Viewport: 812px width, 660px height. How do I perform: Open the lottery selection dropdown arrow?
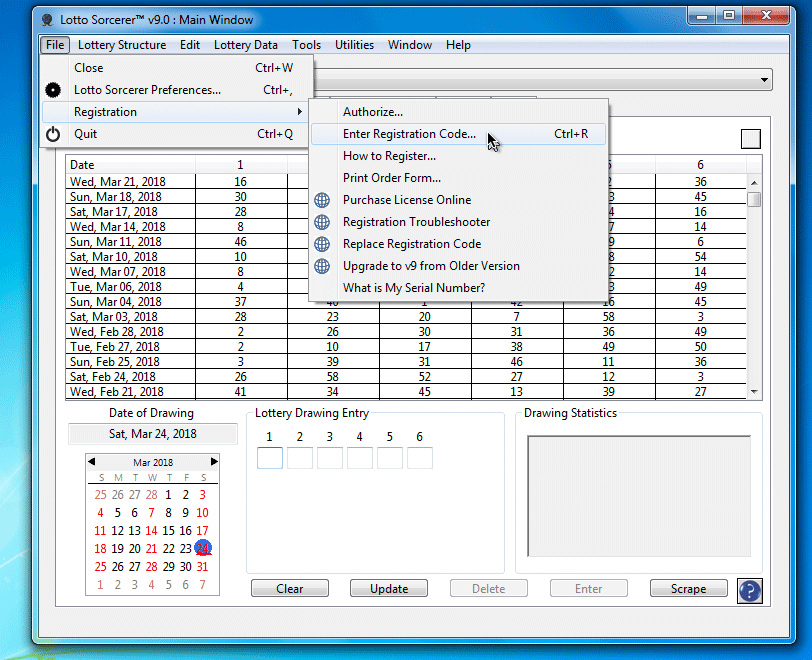(x=764, y=80)
